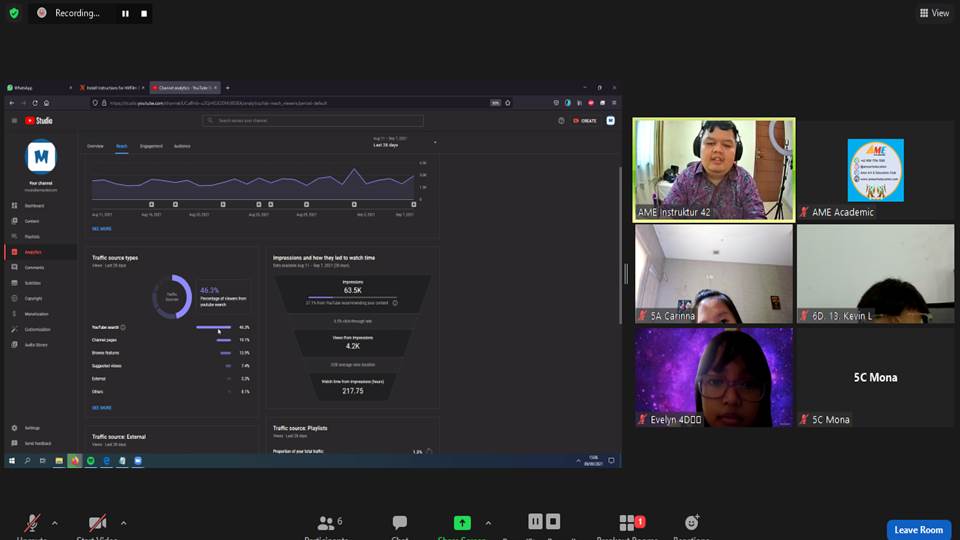Open the Last 28 days date range dropdown
The image size is (960, 540).
(405, 142)
